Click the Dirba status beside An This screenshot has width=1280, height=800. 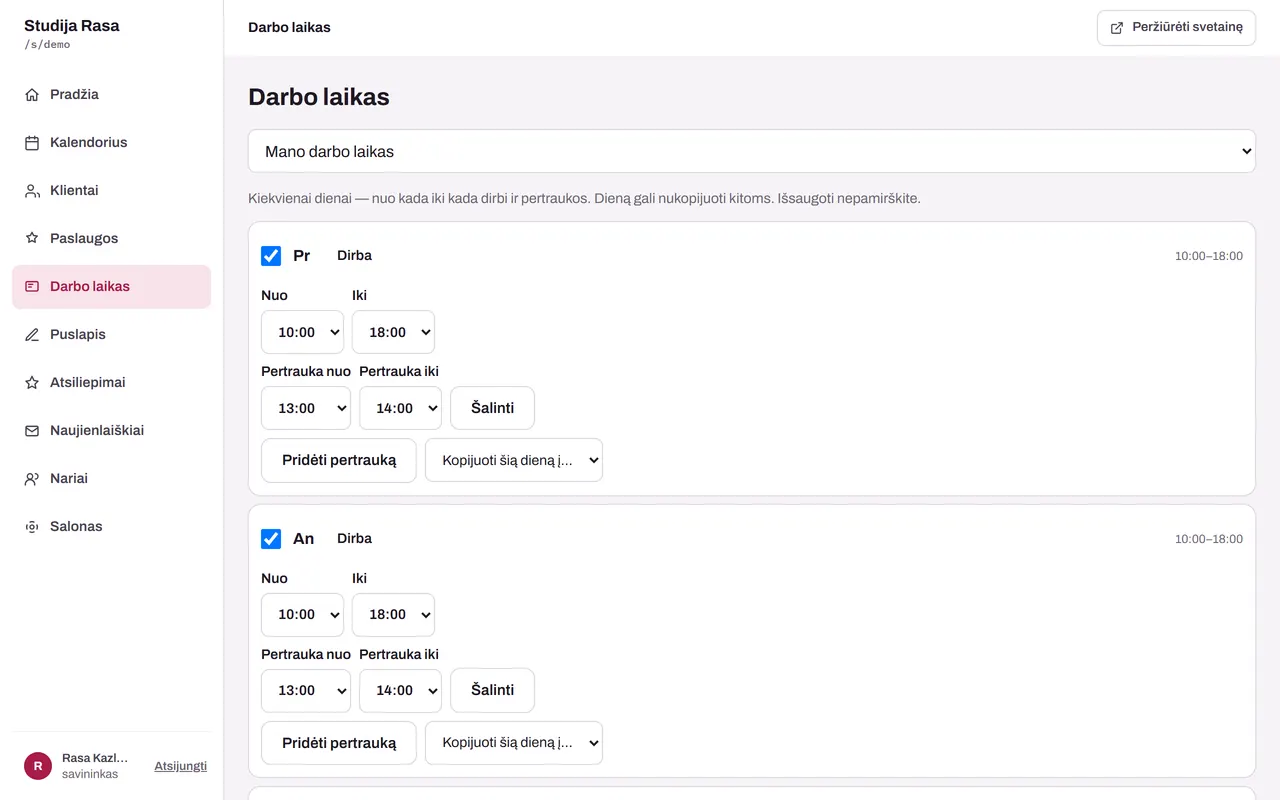(354, 539)
